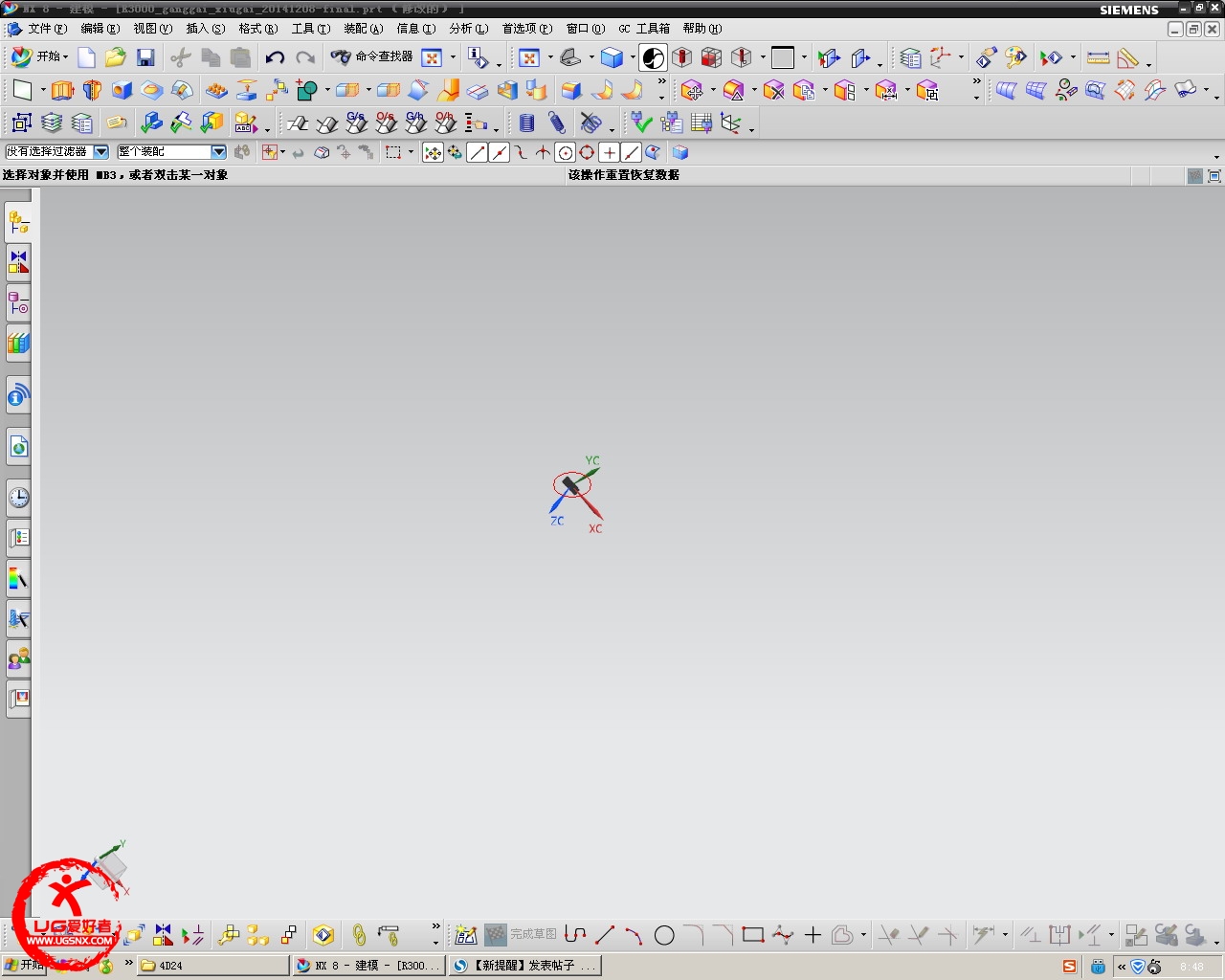Click the gray background color swatch
The height and width of the screenshot is (980, 1225).
tap(783, 57)
